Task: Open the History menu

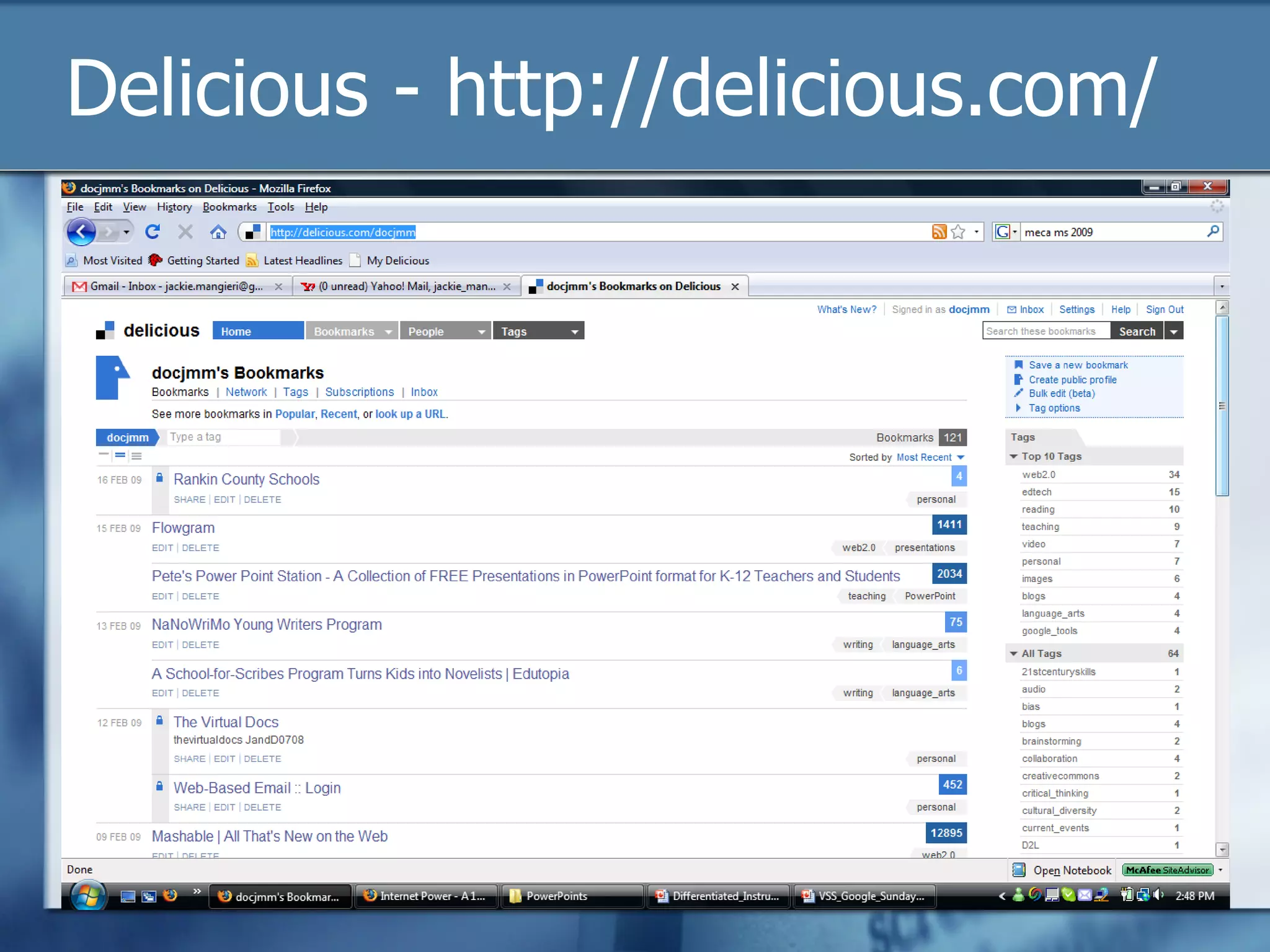Action: point(174,207)
